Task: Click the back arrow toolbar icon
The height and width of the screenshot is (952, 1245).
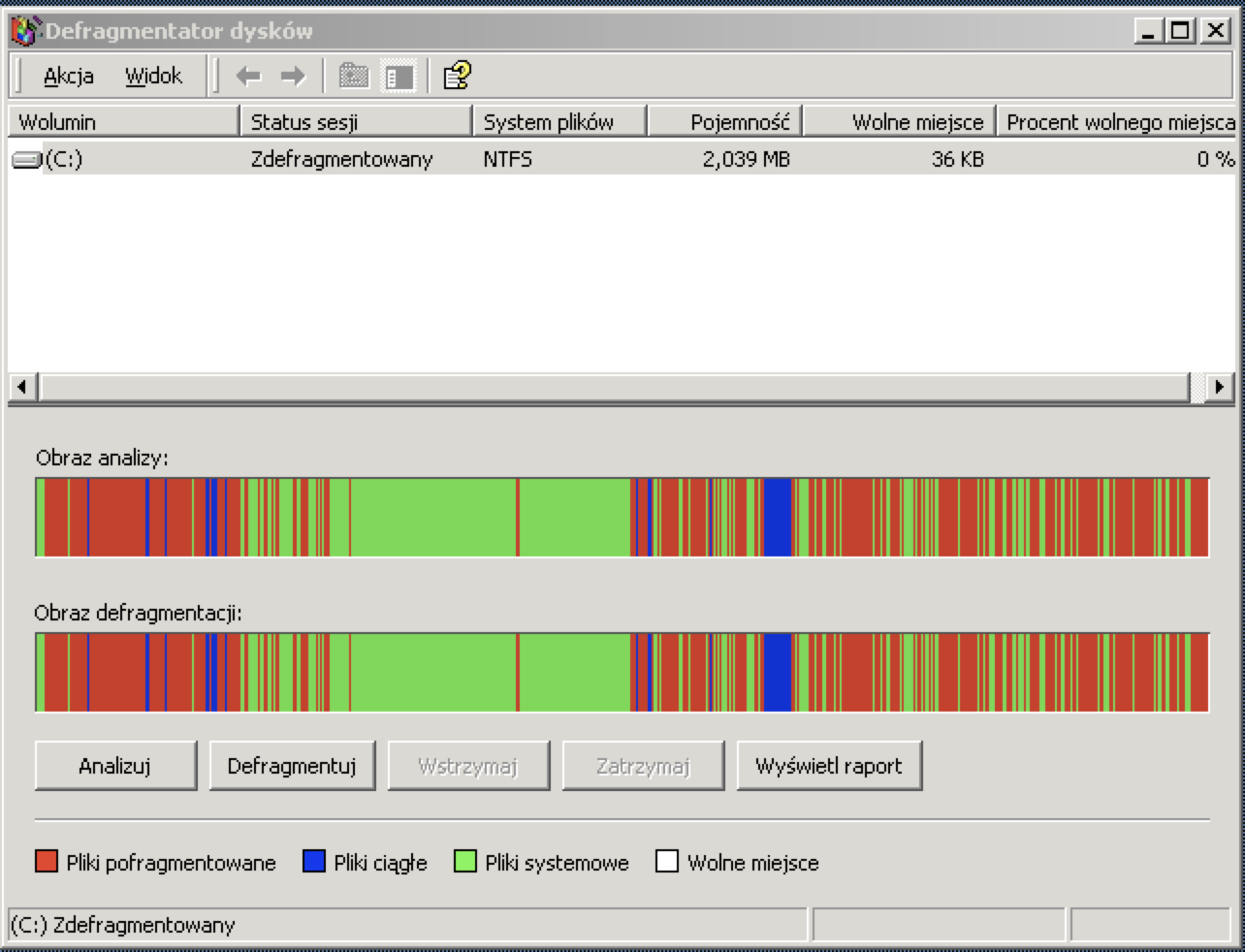Action: coord(248,76)
